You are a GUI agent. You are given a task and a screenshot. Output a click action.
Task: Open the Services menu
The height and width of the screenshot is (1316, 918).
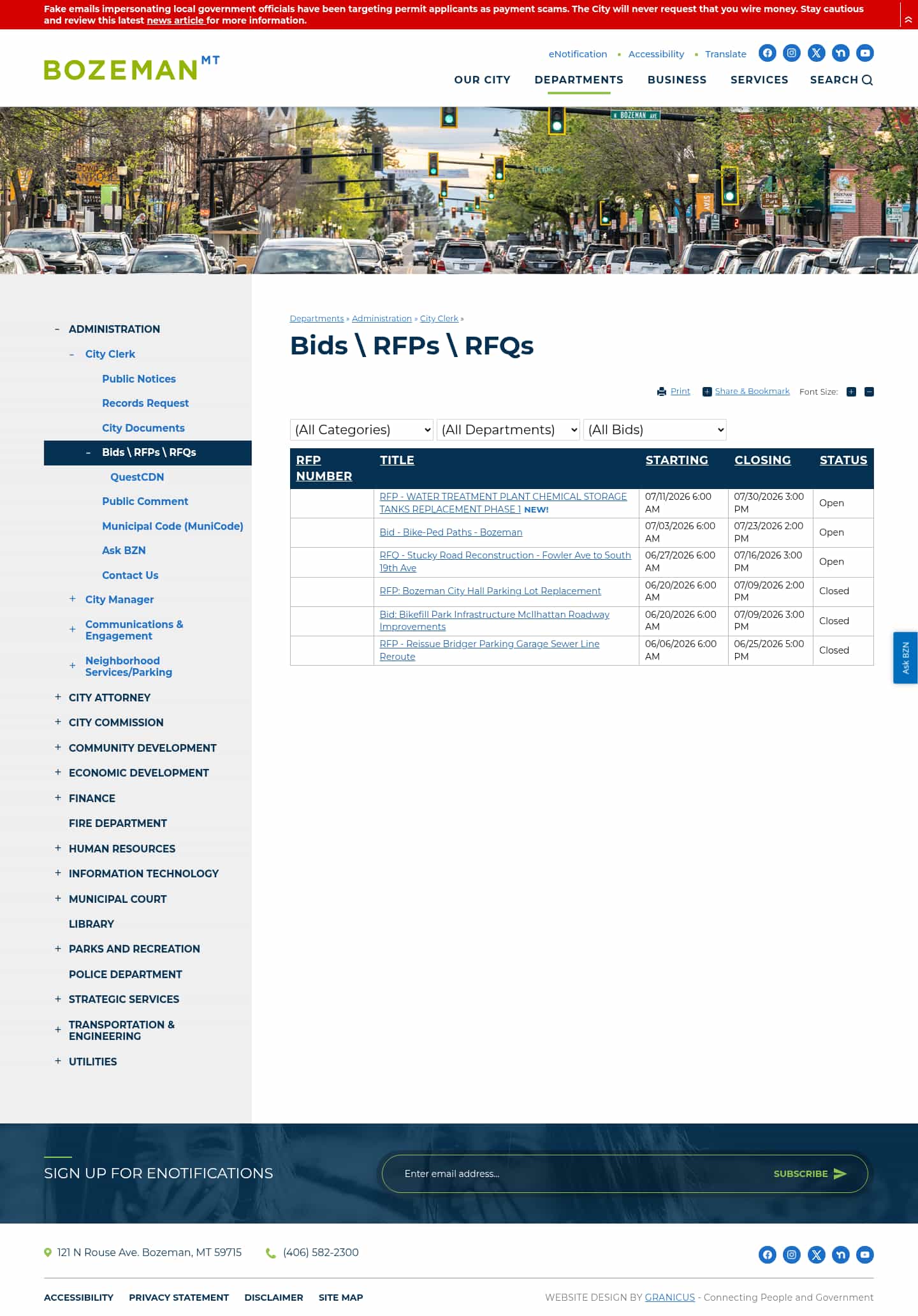click(759, 80)
